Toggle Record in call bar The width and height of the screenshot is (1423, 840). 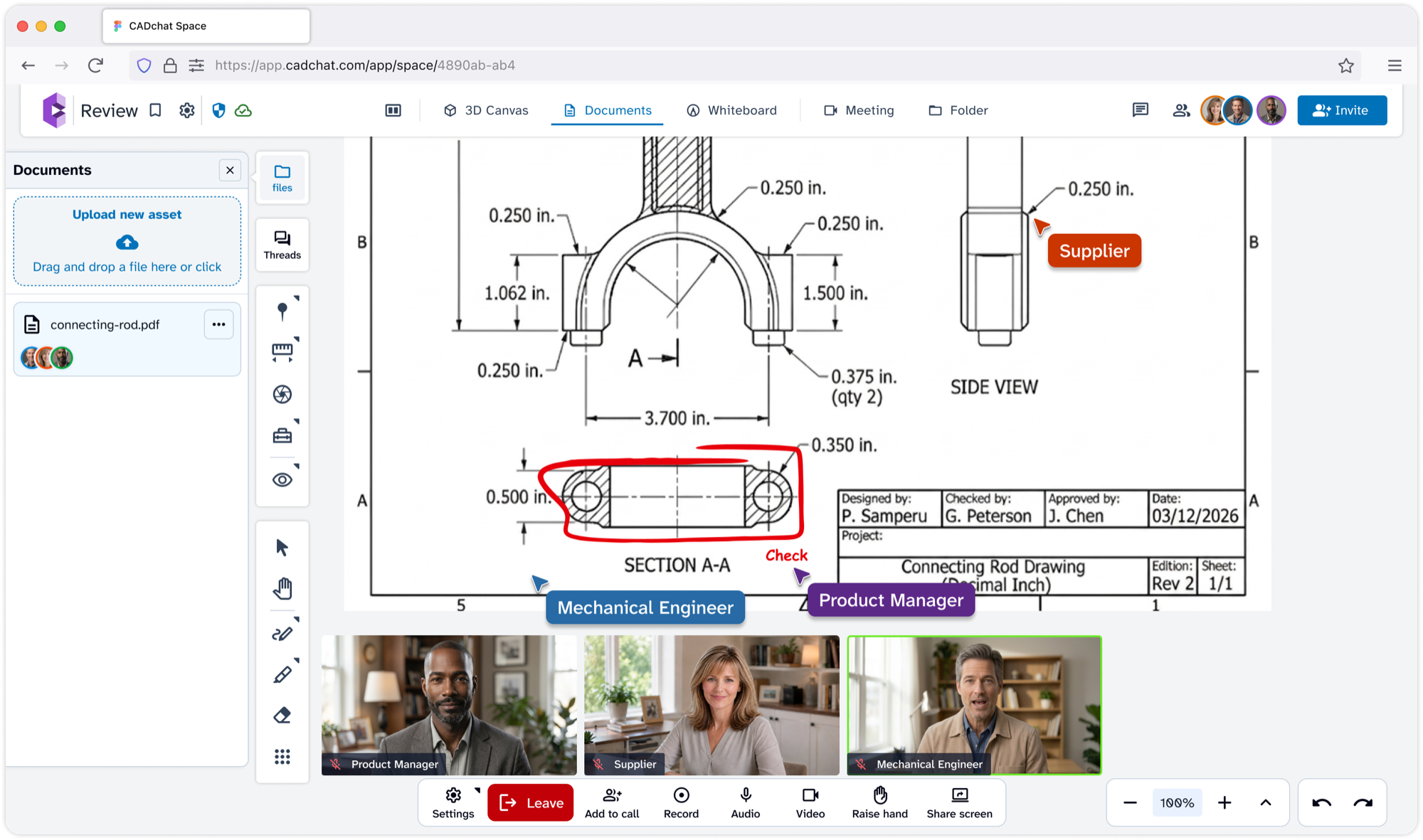(x=681, y=802)
